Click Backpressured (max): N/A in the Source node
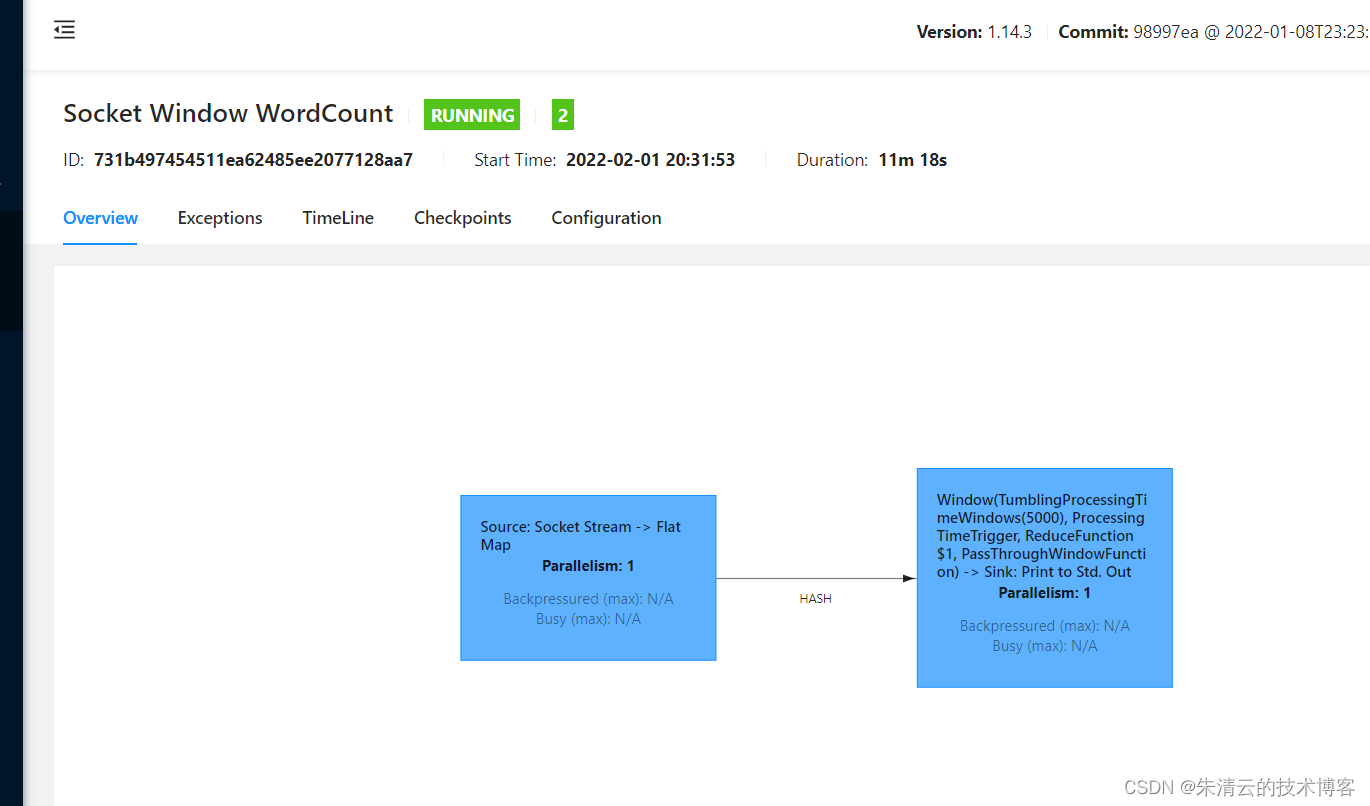Viewport: 1370px width, 806px height. pyautogui.click(x=588, y=599)
